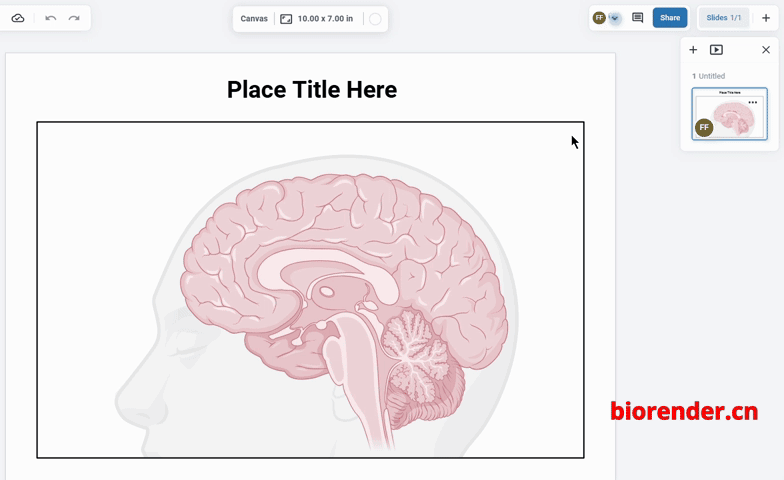
Task: Click the Canvas label in toolbar
Action: (254, 18)
